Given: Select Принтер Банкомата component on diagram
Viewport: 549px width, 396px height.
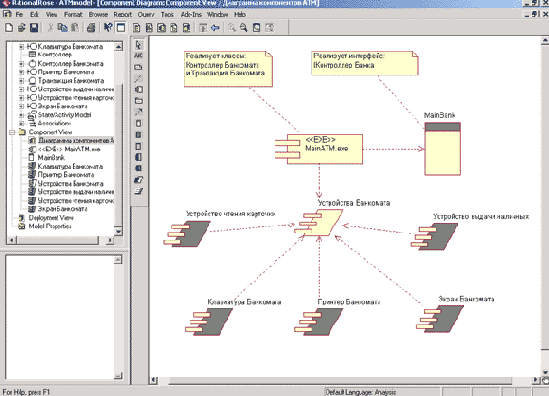Looking at the screenshot, I should (319, 322).
